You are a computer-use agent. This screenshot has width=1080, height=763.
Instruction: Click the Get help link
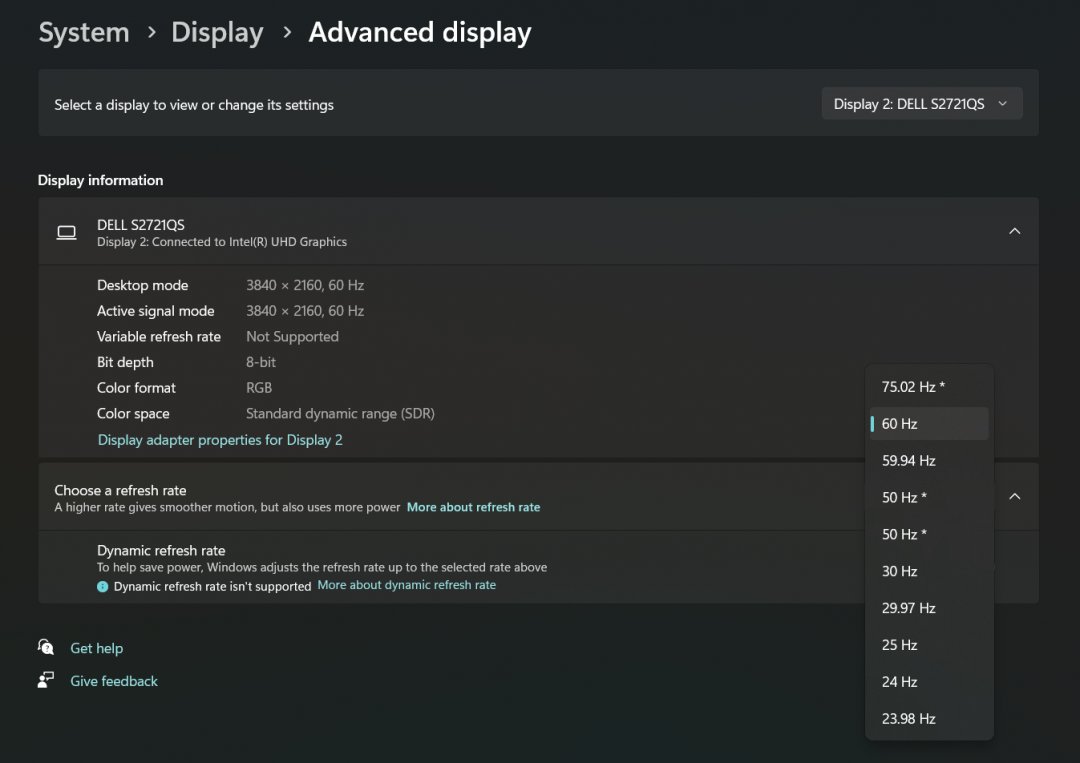(x=96, y=648)
